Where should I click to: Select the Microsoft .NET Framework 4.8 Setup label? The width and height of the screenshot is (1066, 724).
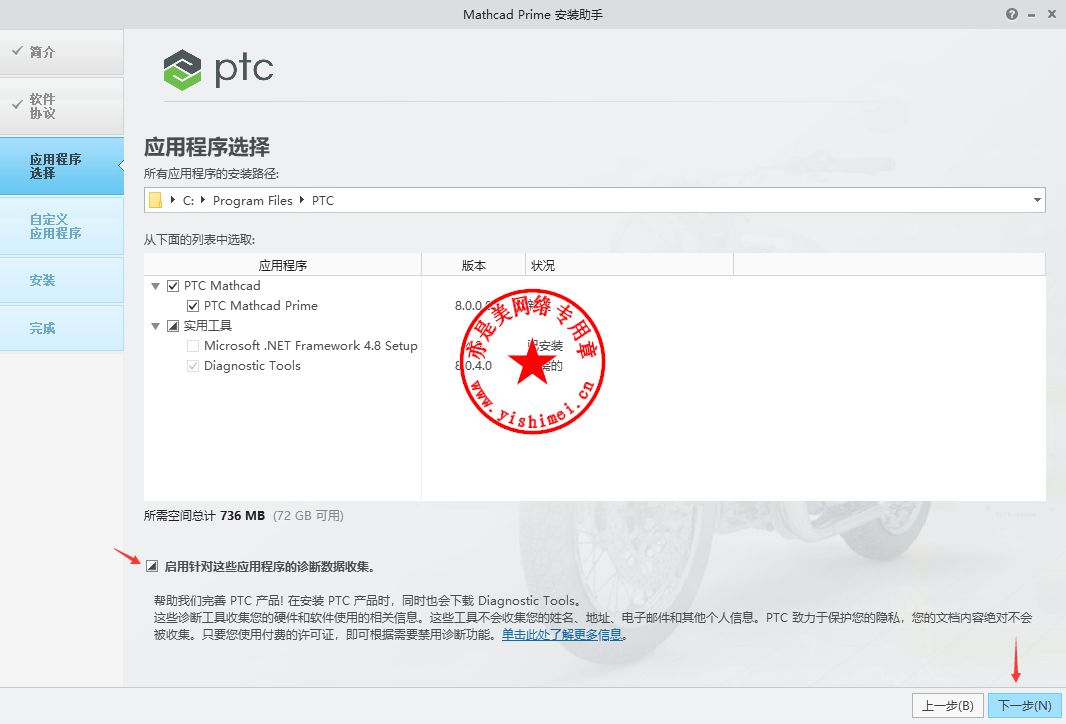(311, 346)
